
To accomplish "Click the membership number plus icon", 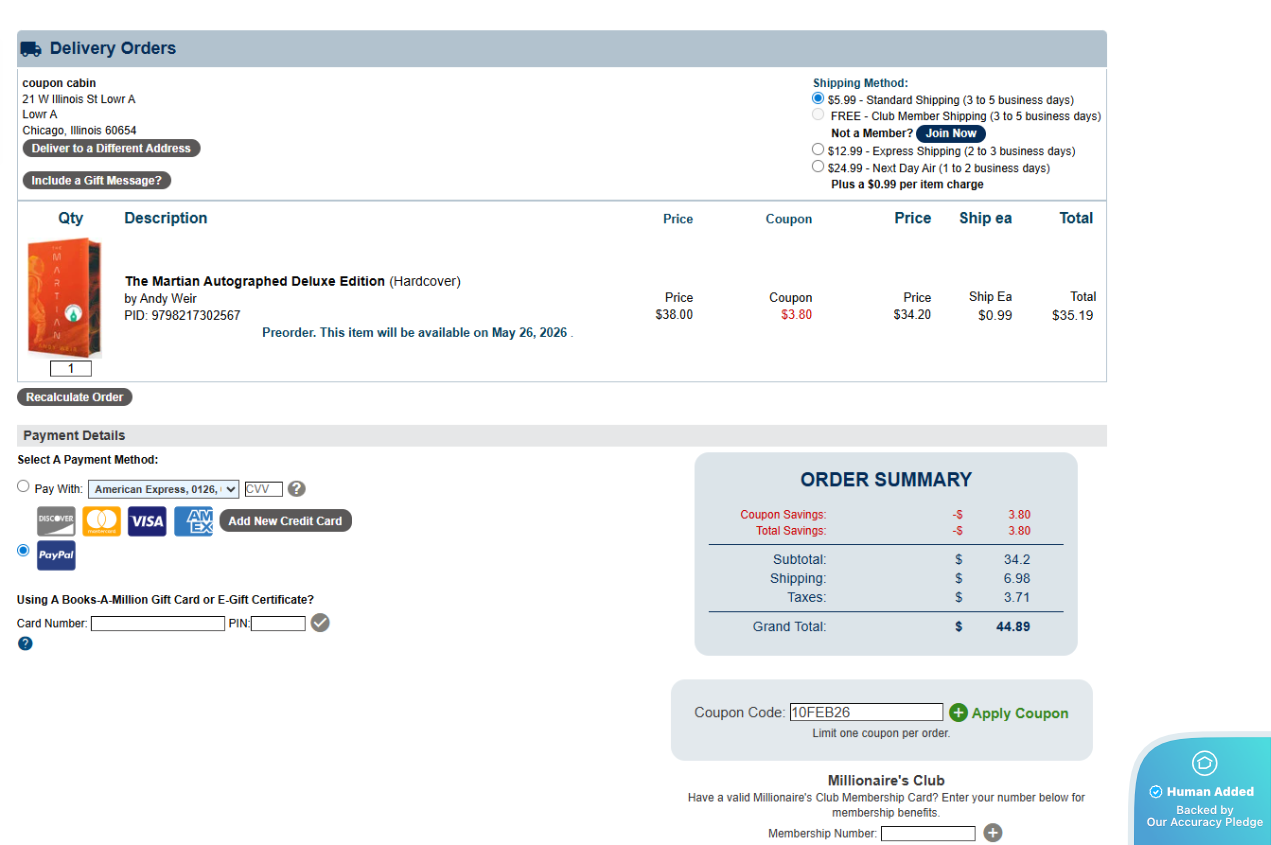I will (992, 833).
